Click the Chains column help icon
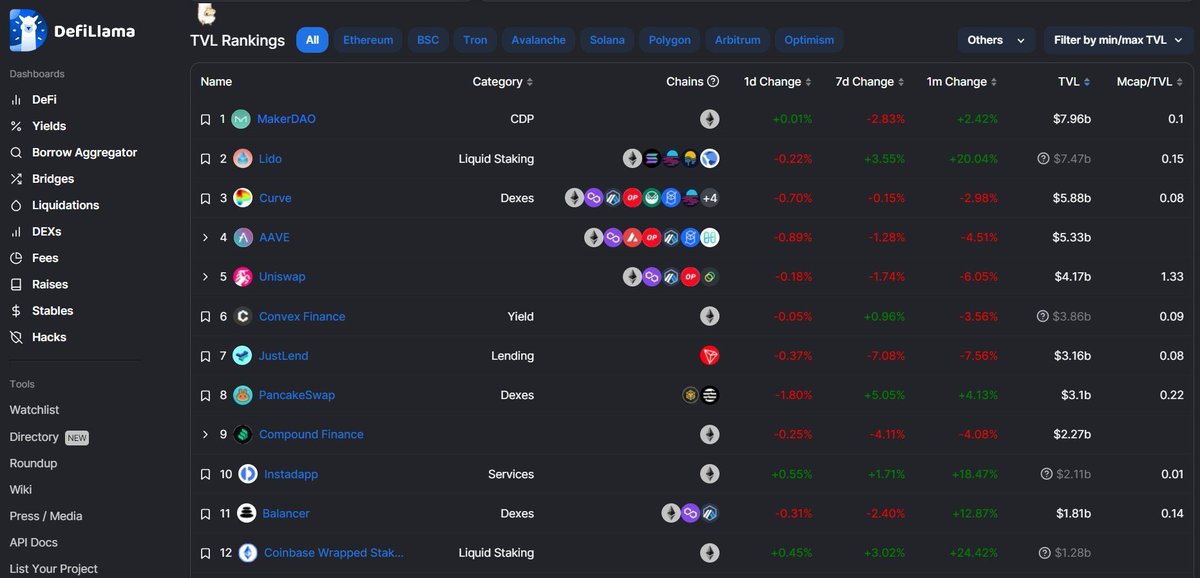Viewport: 1200px width, 578px height. [713, 82]
